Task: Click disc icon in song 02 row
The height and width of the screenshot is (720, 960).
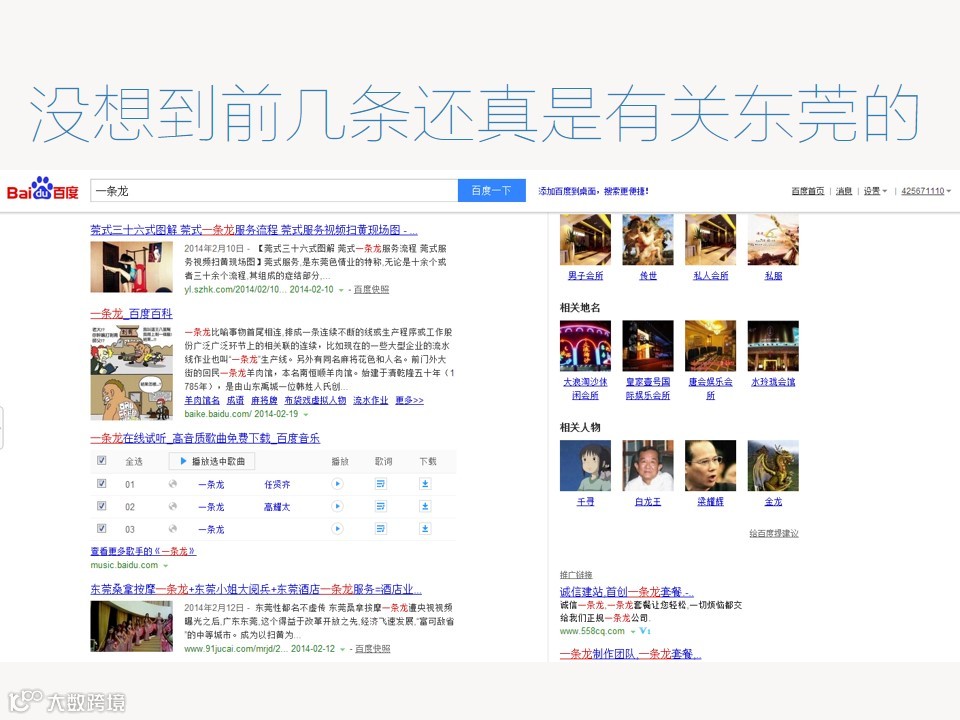Action: pos(173,506)
